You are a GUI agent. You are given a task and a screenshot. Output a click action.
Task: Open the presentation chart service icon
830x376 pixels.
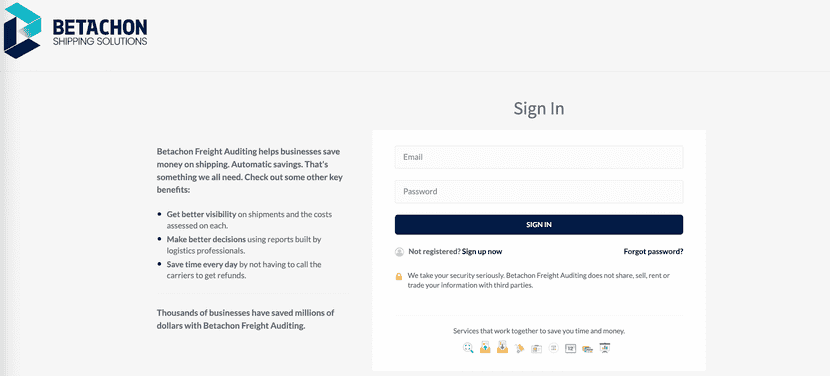point(605,348)
